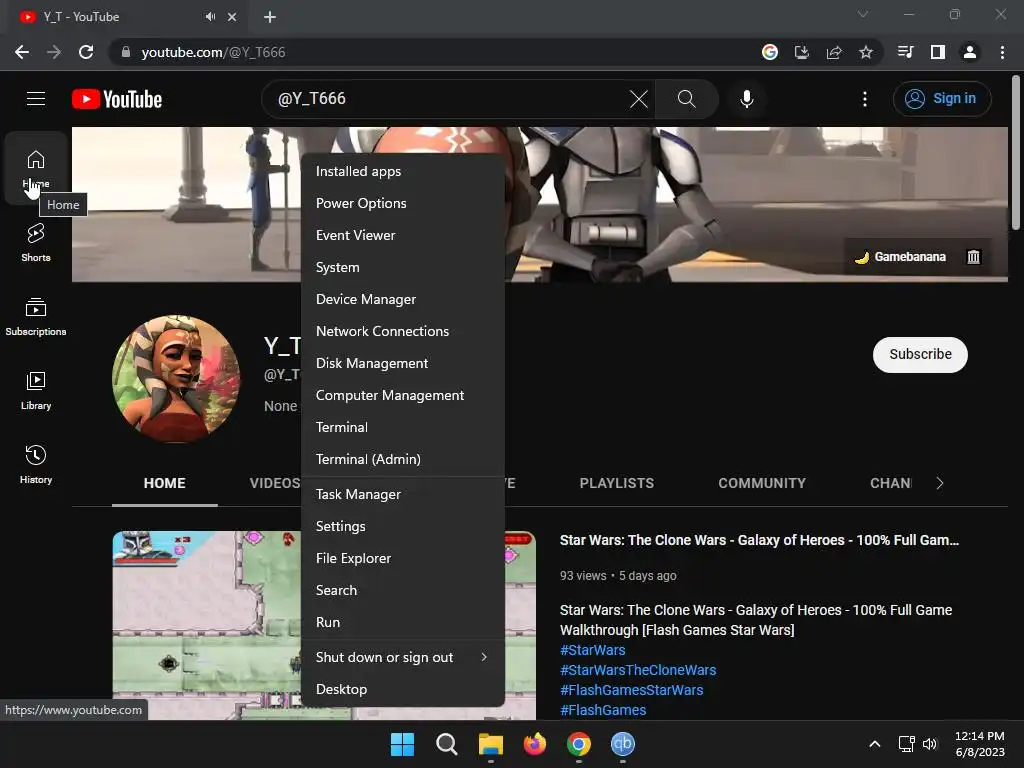
Task: Switch to the PLAYLISTS tab
Action: pyautogui.click(x=616, y=483)
